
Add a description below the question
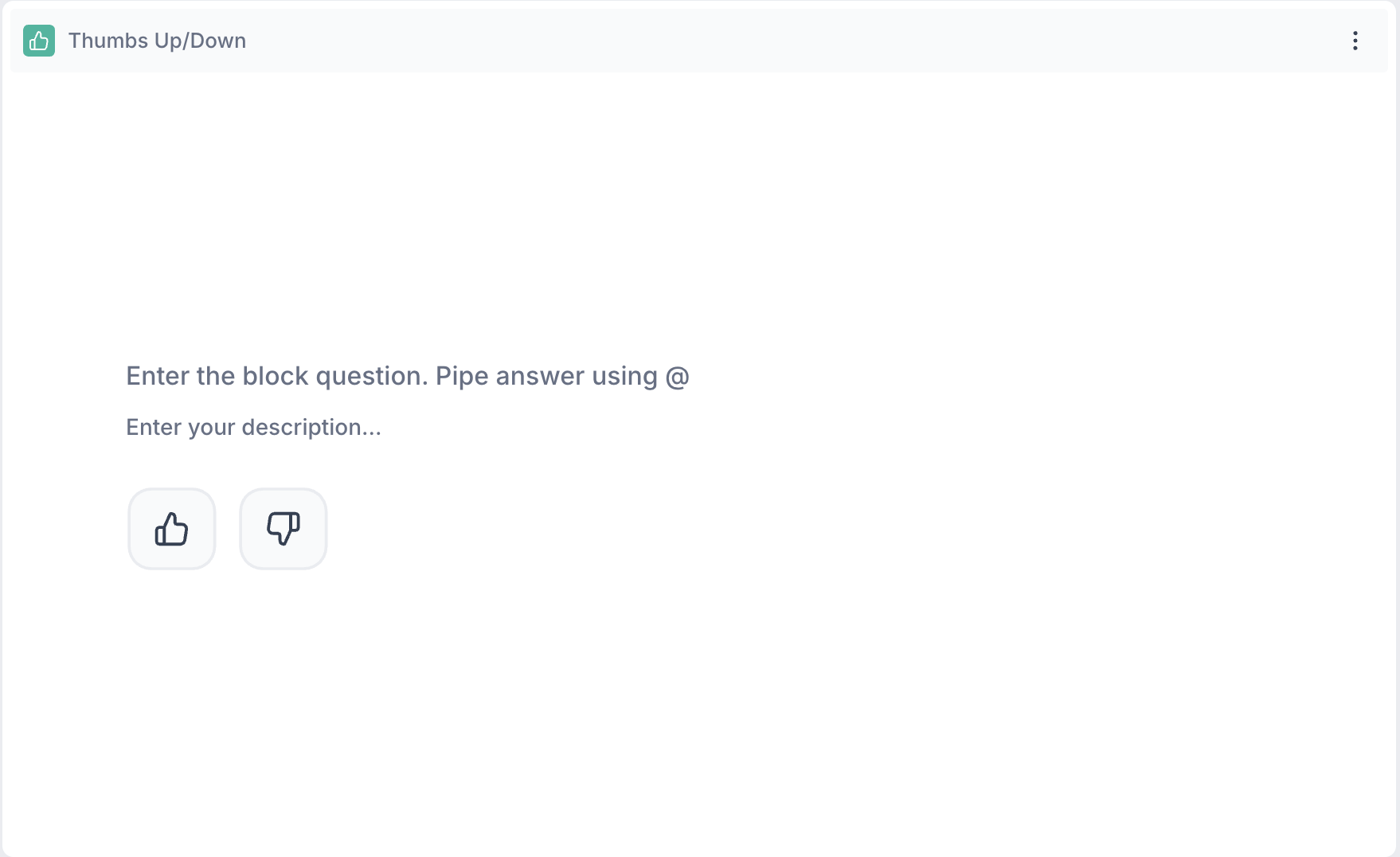[253, 428]
